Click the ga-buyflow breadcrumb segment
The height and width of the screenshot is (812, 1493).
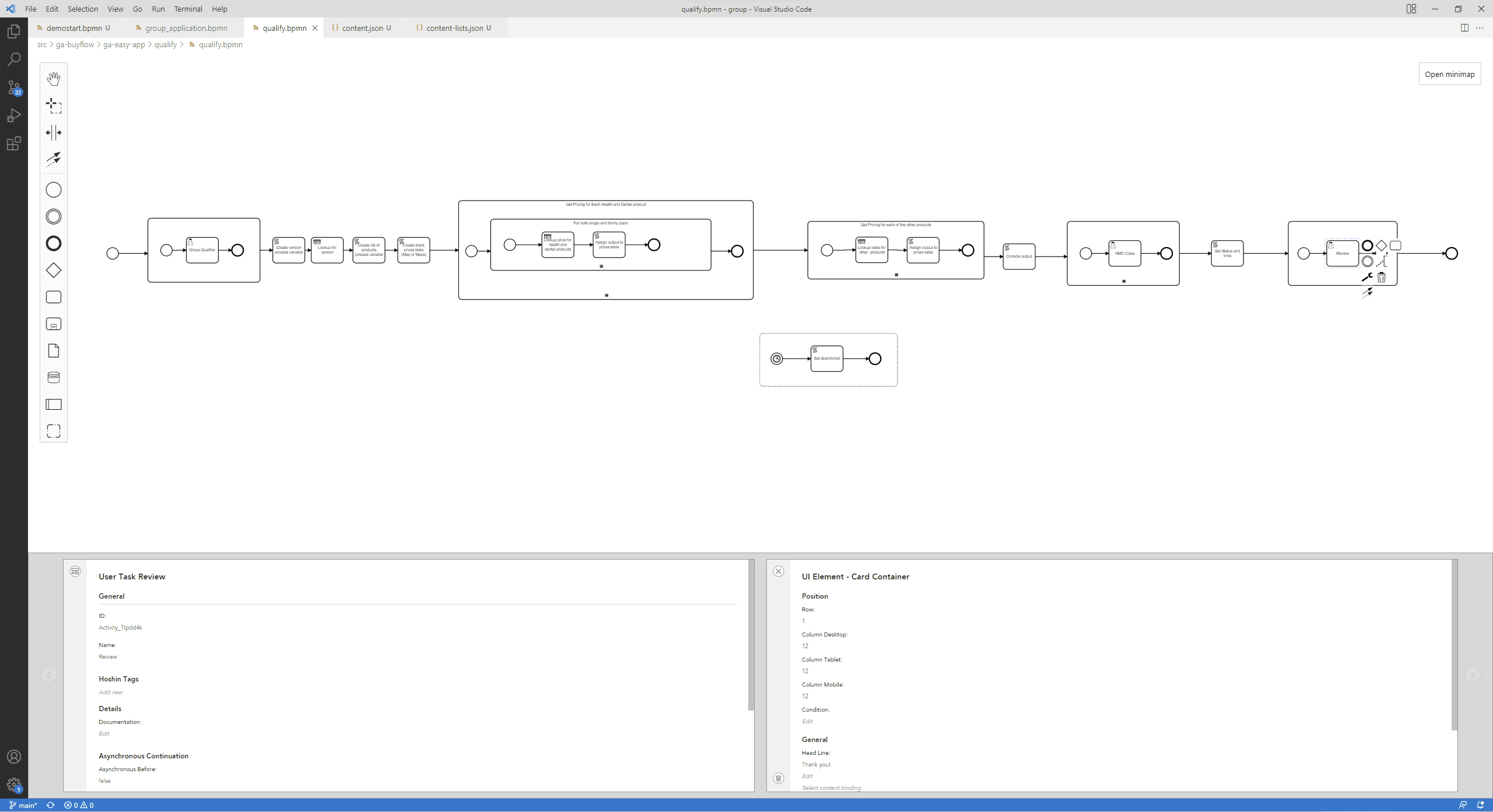point(75,44)
